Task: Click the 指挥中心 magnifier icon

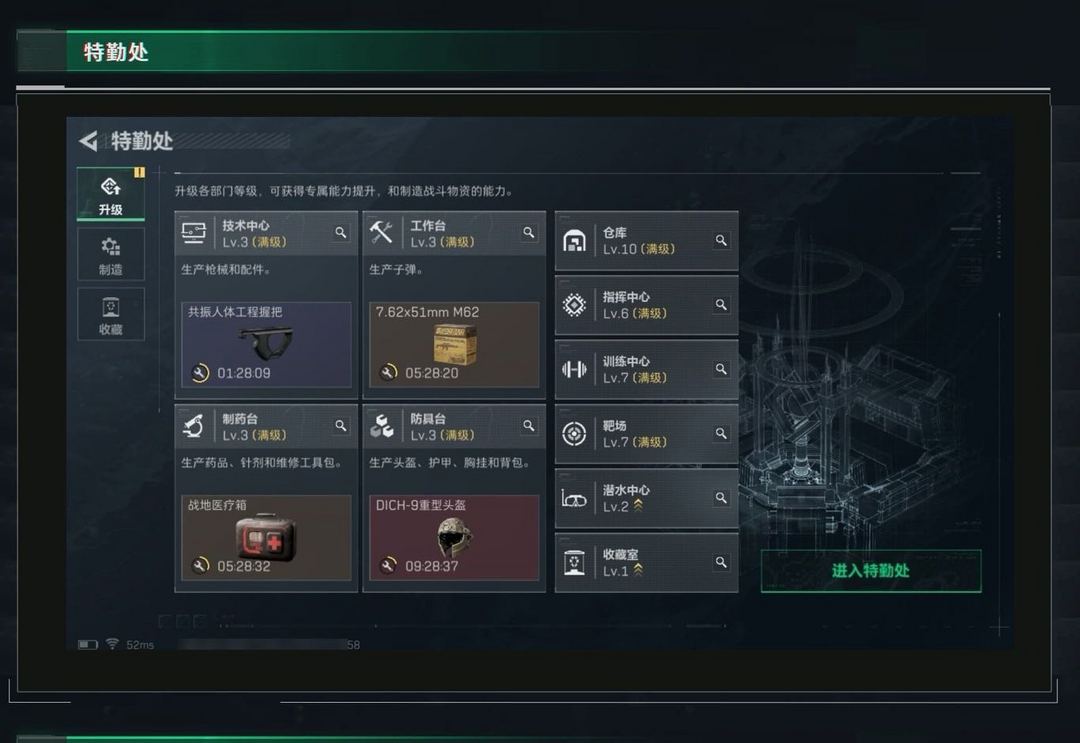Action: point(720,304)
